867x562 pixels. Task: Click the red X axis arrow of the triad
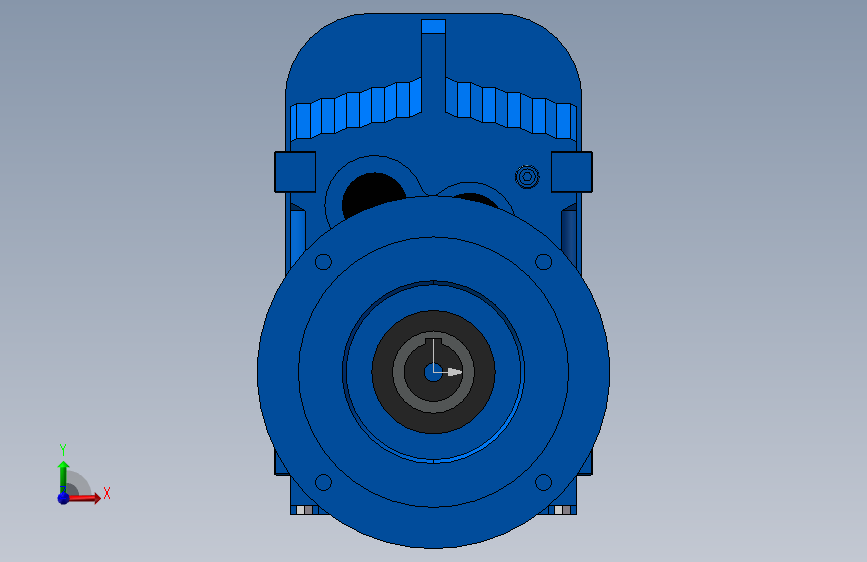click(x=83, y=498)
